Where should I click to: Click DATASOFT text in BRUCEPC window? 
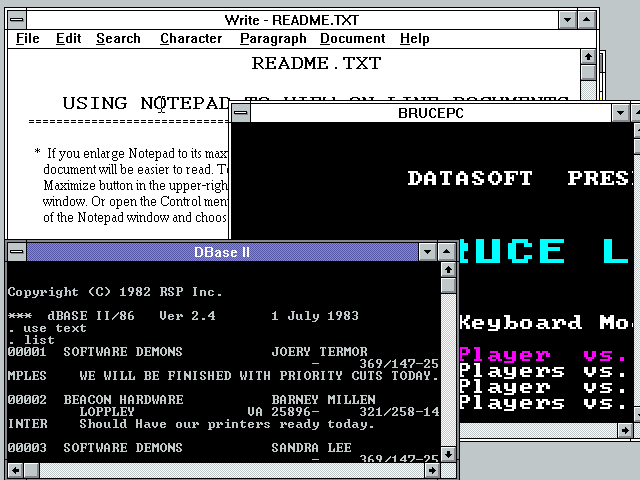tap(470, 178)
